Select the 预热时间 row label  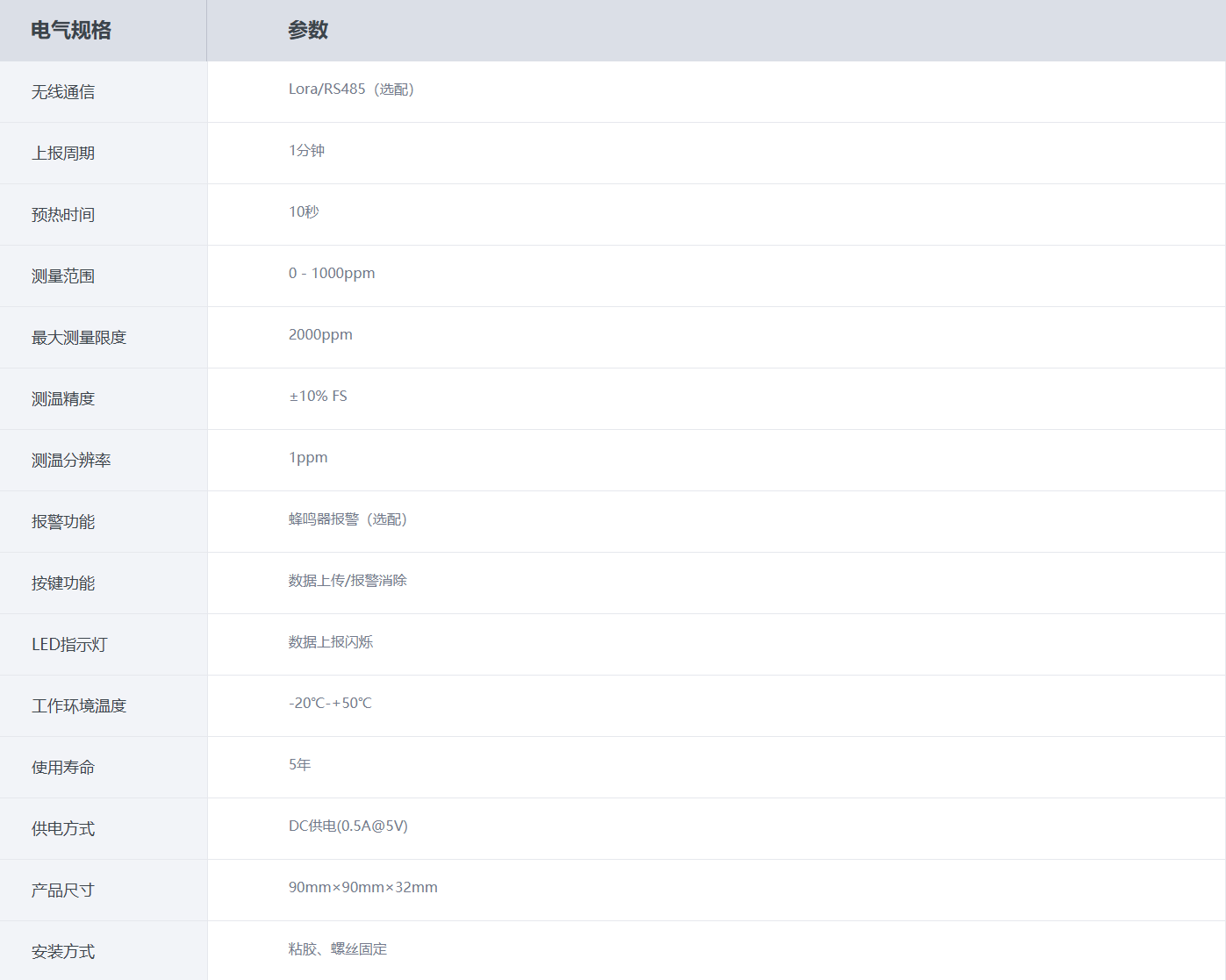pyautogui.click(x=63, y=215)
